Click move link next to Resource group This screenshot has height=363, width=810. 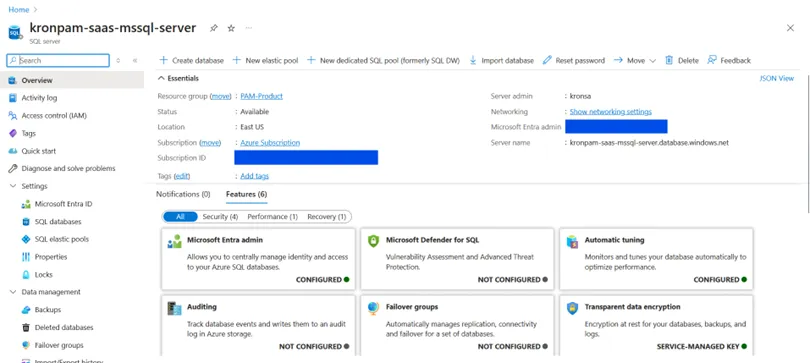pos(221,96)
